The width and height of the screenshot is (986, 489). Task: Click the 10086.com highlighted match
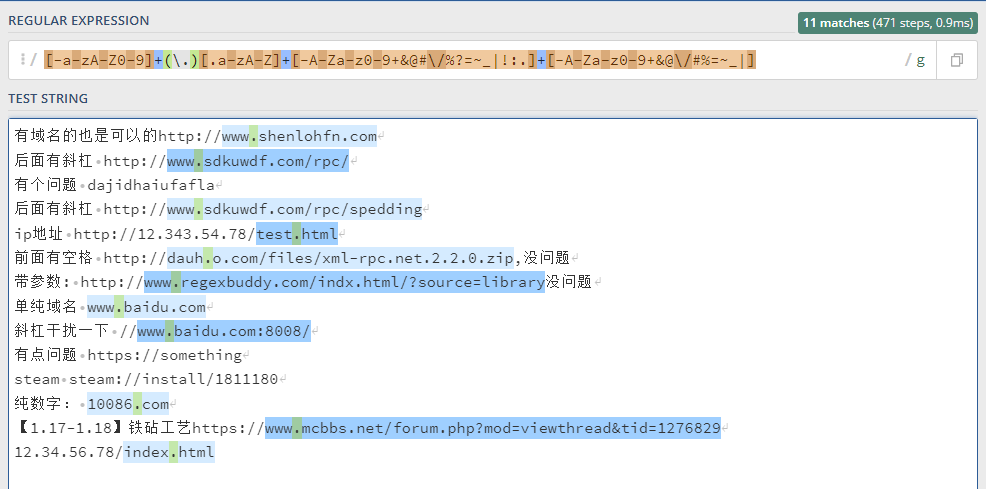[128, 404]
